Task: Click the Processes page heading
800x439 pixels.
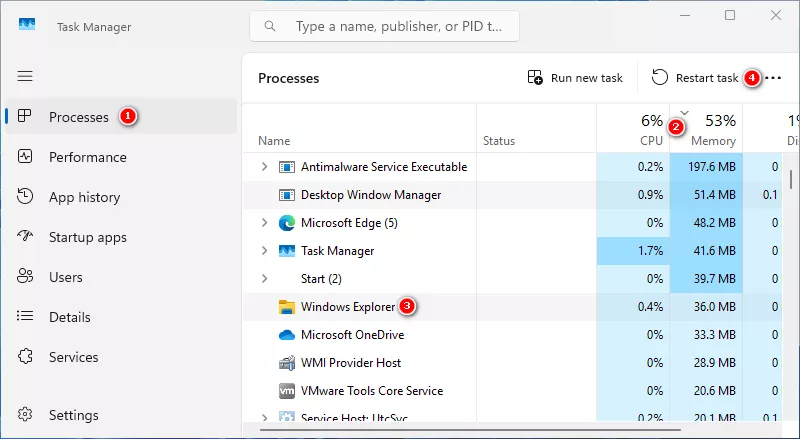Action: [x=288, y=78]
